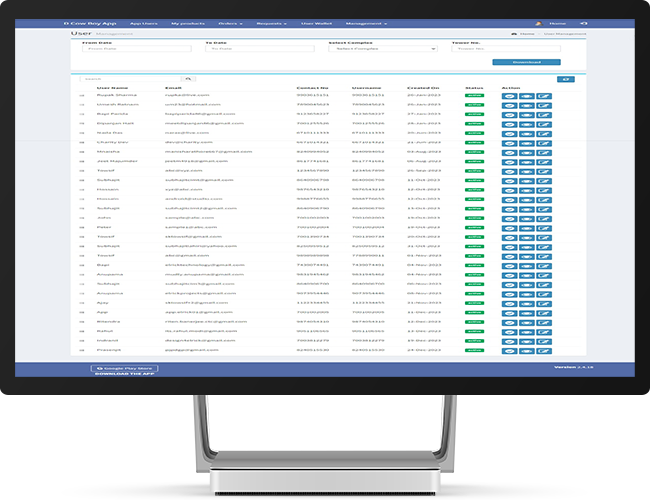Click the search icon button beside Search box

click(189, 78)
